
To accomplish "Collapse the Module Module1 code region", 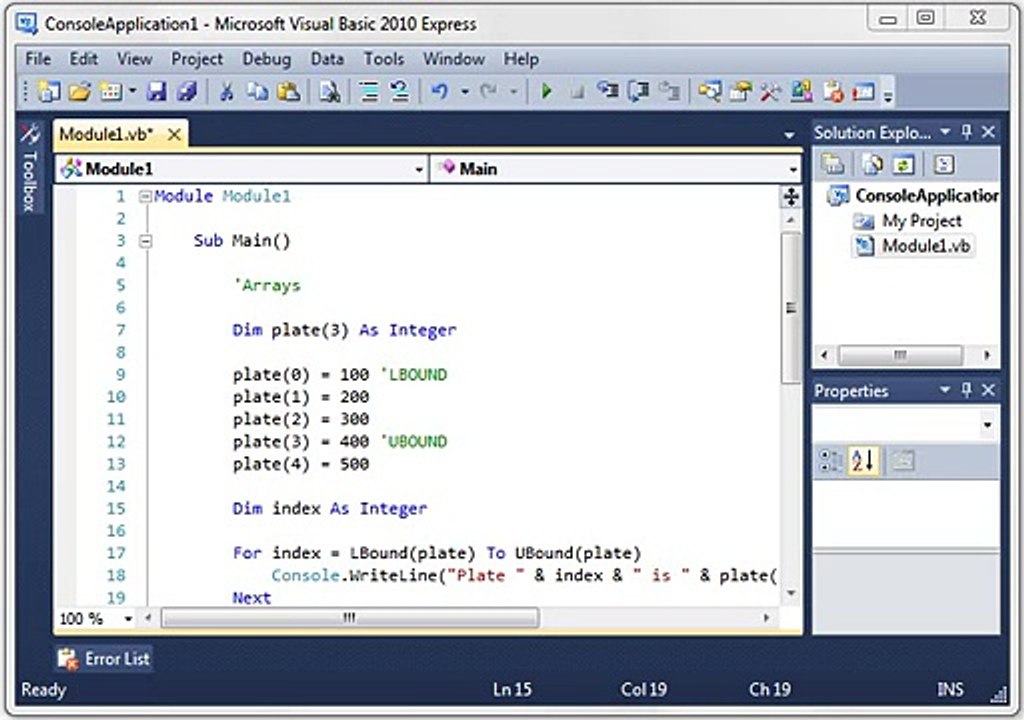I will [145, 196].
